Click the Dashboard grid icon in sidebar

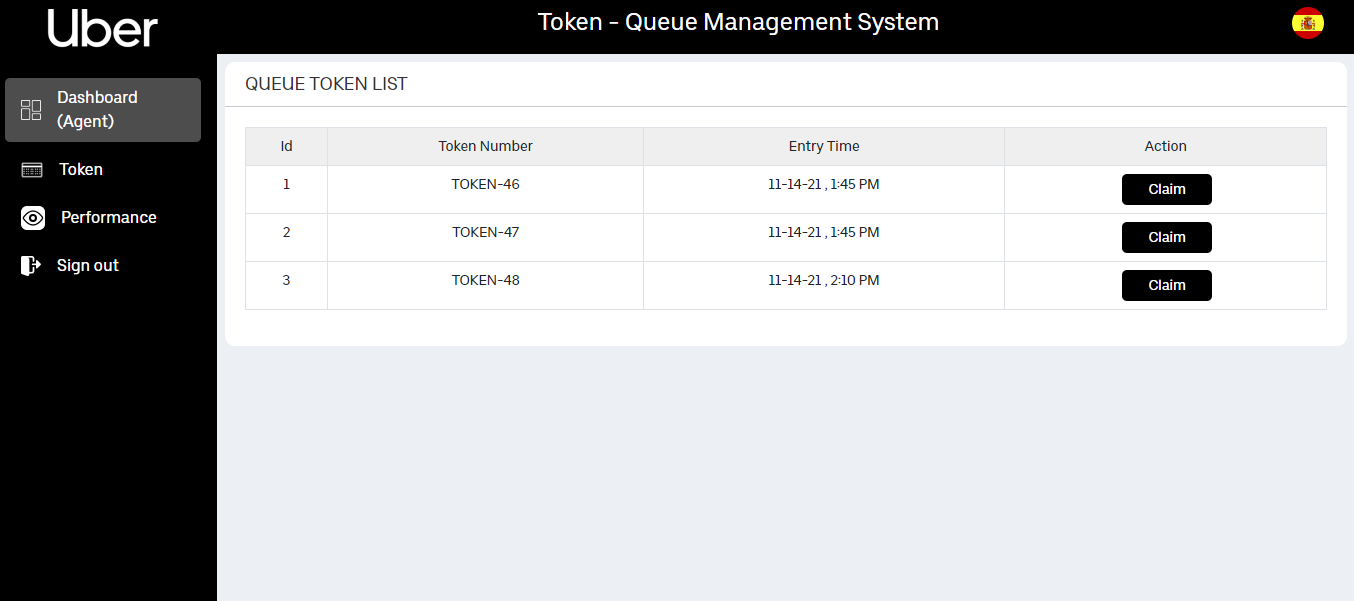coord(31,110)
